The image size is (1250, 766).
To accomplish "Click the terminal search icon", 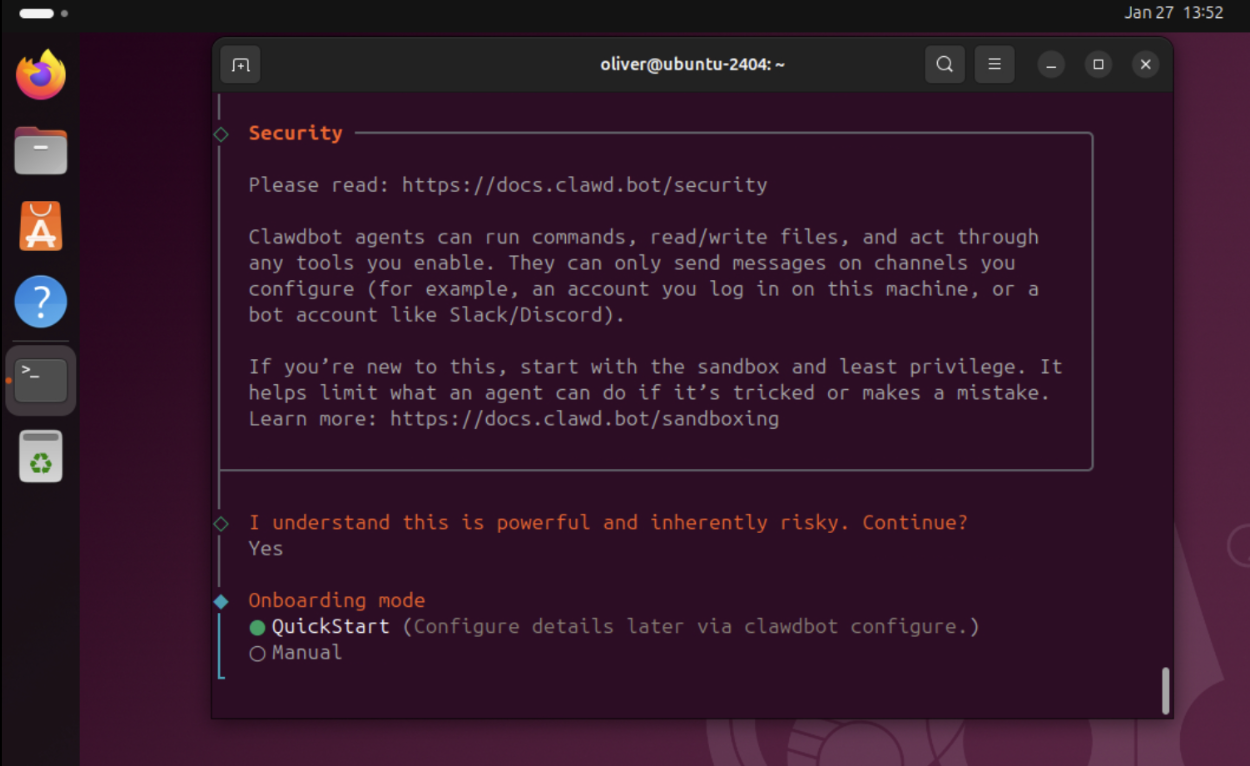I will [x=944, y=65].
